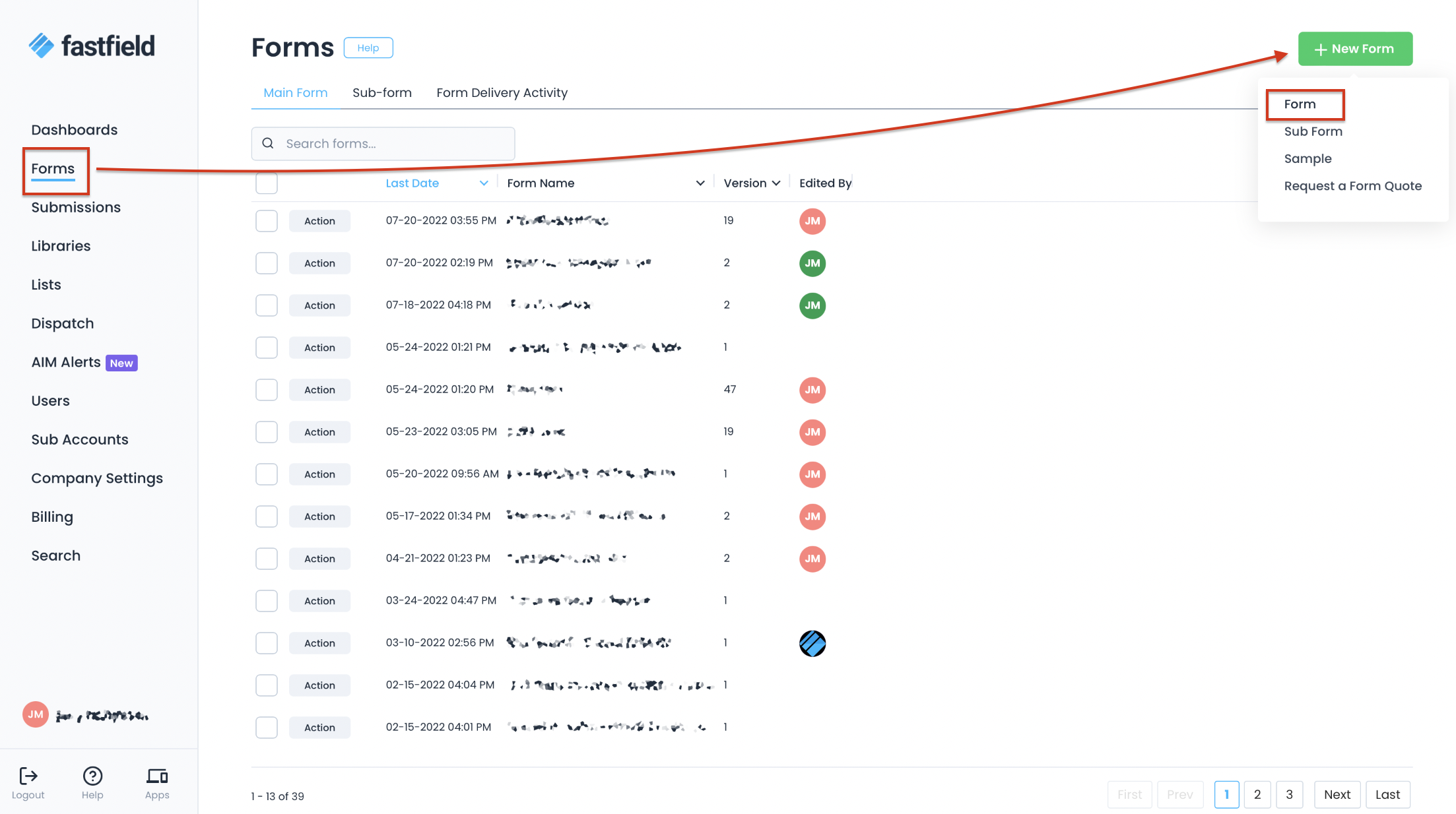Check the 07-20-2022 03:55 PM row checkbox
The image size is (1456, 814).
[x=266, y=221]
